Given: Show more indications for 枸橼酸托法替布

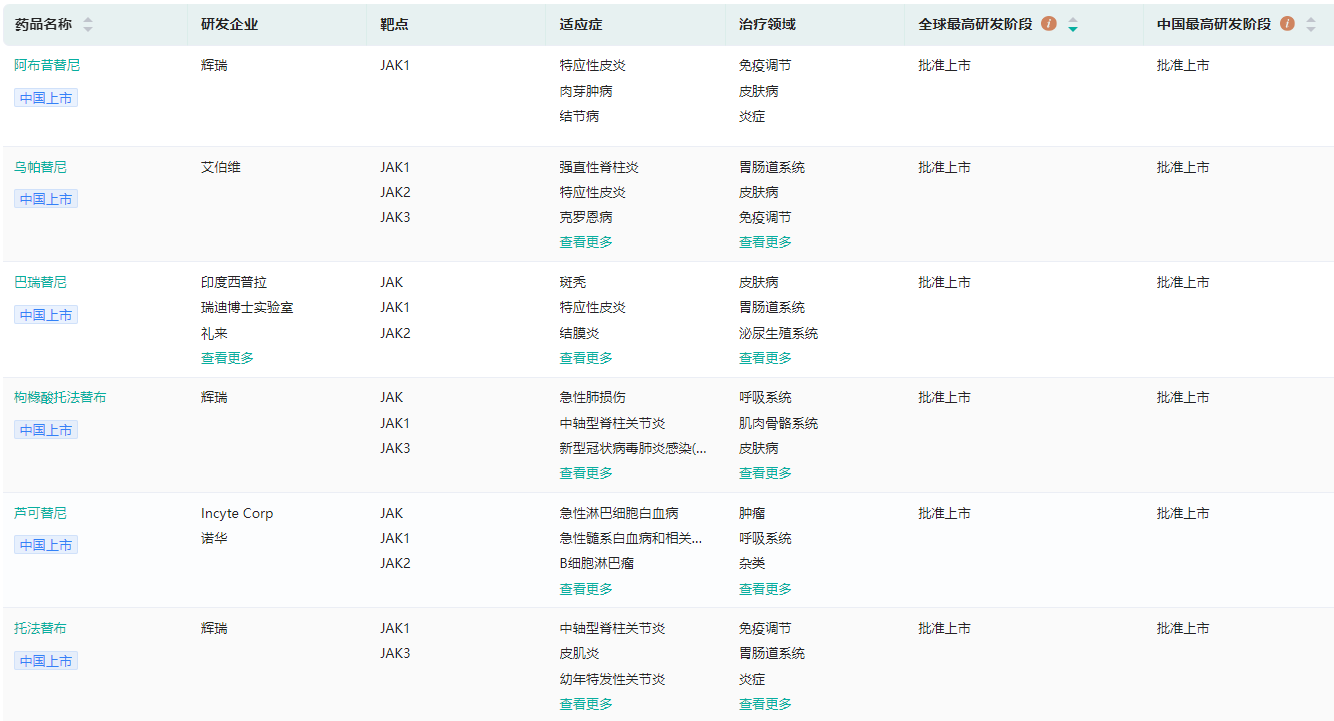Looking at the screenshot, I should click(x=586, y=473).
